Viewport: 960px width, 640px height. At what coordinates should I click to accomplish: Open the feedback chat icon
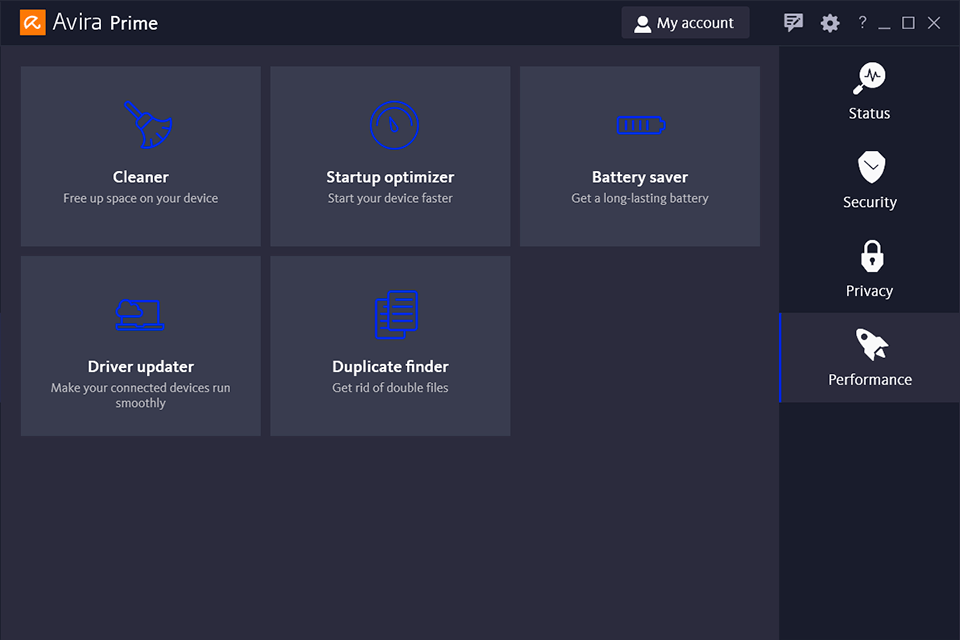794,23
